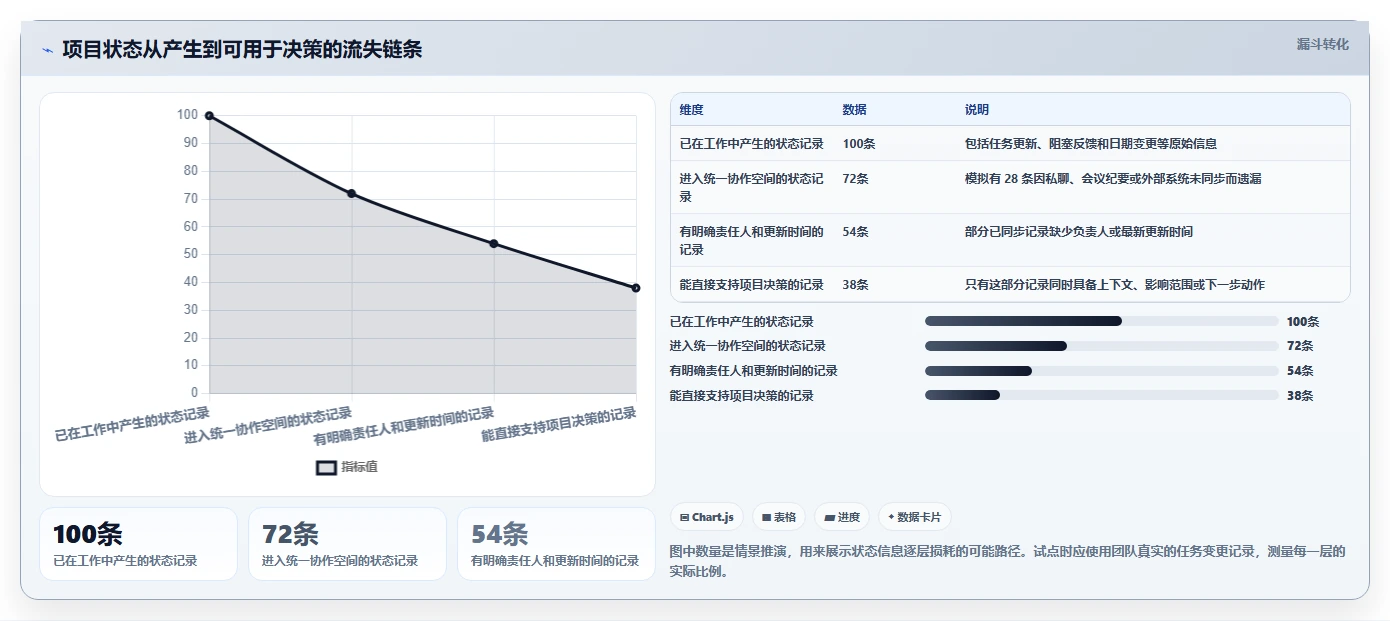Select table cell 进入统一协作空间的状态记录
The image size is (1390, 621).
tap(752, 187)
